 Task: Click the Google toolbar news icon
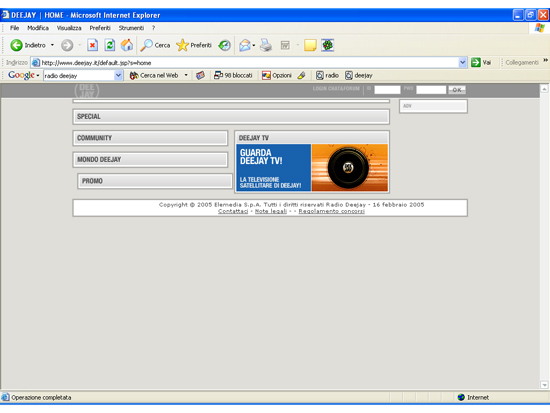click(x=200, y=75)
